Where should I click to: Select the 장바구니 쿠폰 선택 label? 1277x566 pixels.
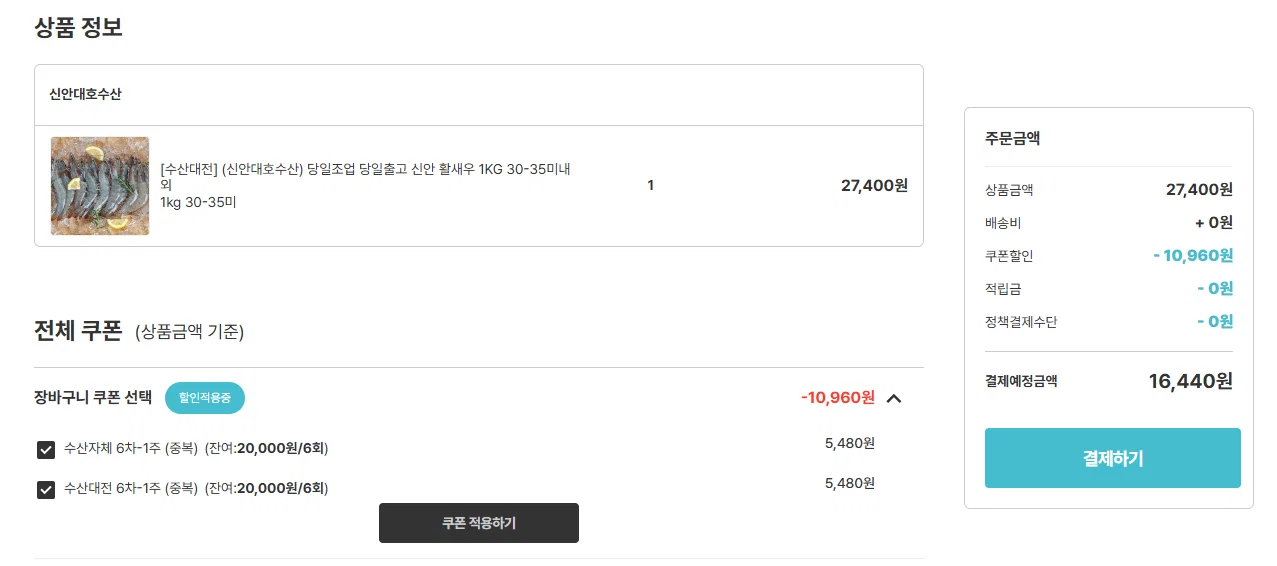tap(93, 397)
